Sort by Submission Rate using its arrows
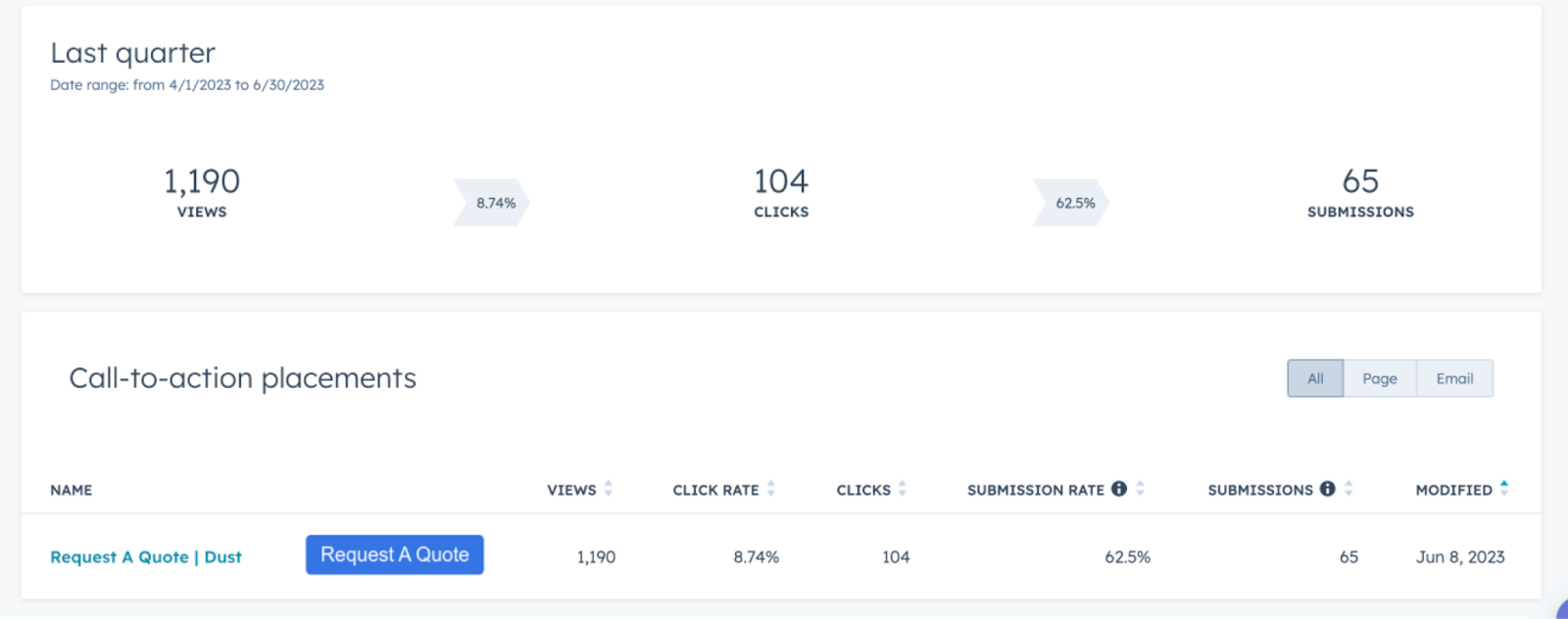The height and width of the screenshot is (619, 1568). tap(1141, 489)
